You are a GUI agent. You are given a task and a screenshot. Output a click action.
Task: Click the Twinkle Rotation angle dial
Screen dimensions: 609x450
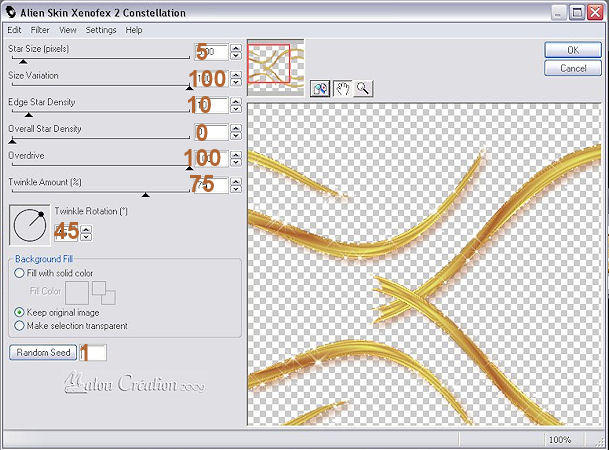28,226
